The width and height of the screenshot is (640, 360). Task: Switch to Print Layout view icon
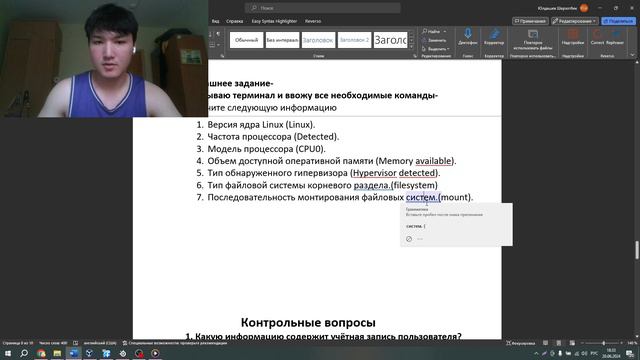559,343
